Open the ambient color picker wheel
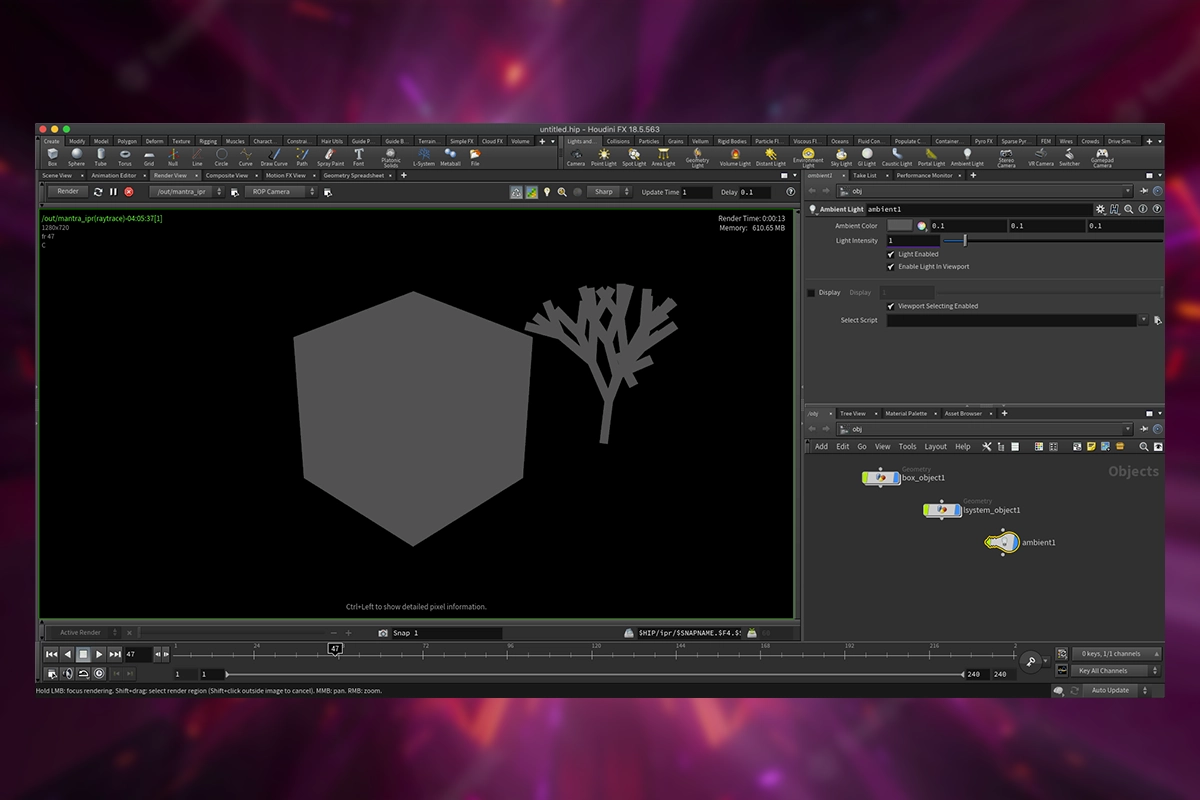The width and height of the screenshot is (1200, 800). coord(923,226)
